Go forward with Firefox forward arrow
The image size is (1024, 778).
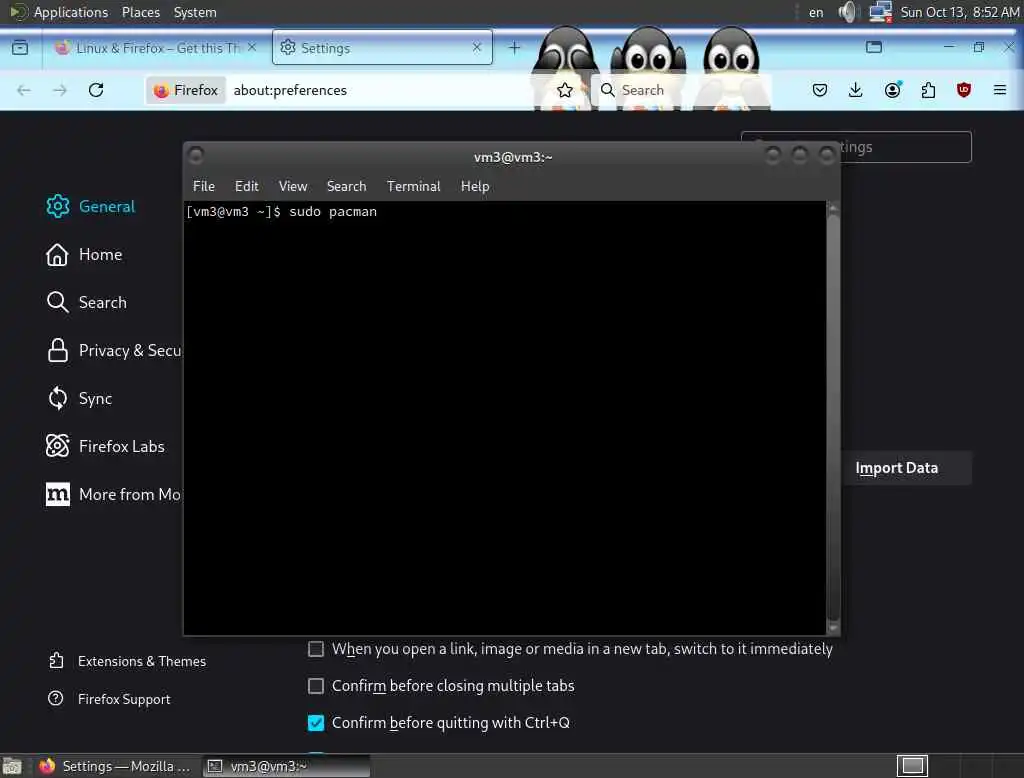click(60, 90)
